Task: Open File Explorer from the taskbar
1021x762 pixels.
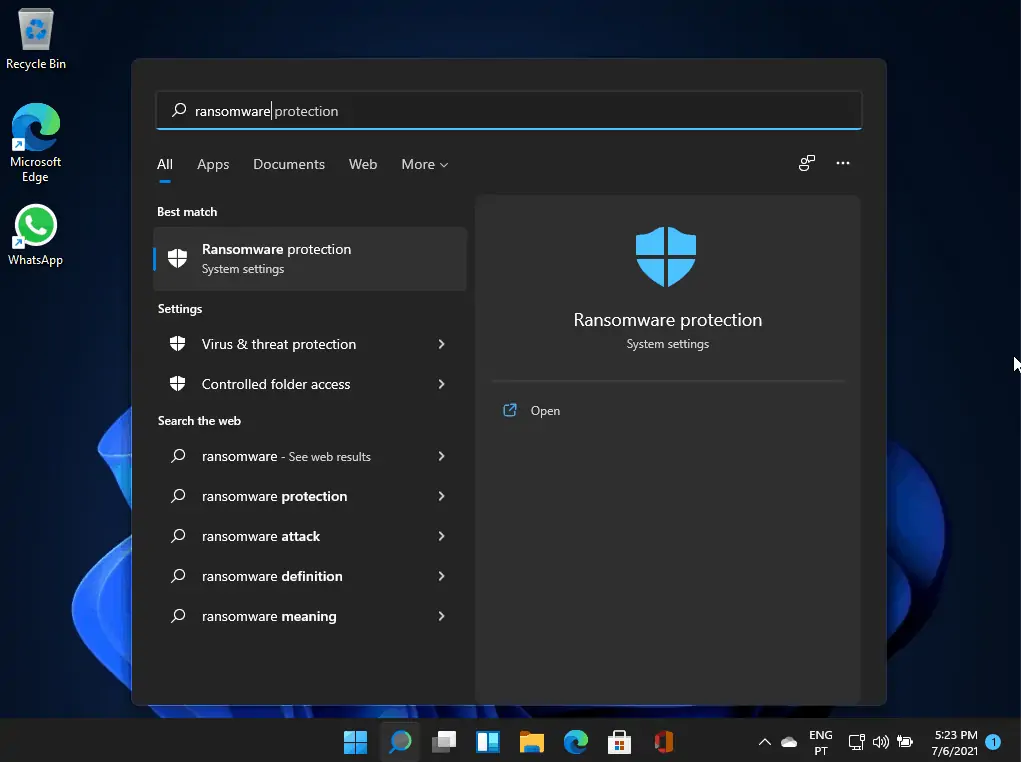Action: [532, 742]
